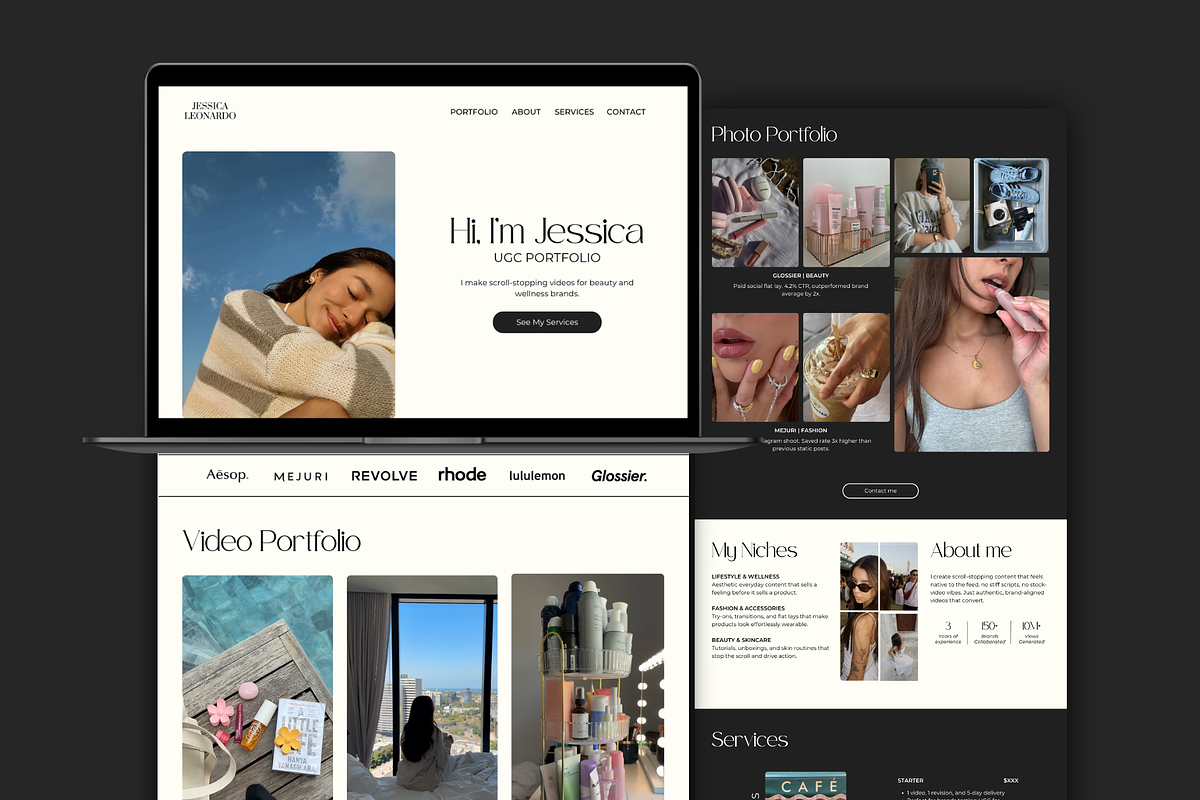The image size is (1200, 800).
Task: Click the lululemon brand logo
Action: (x=537, y=476)
